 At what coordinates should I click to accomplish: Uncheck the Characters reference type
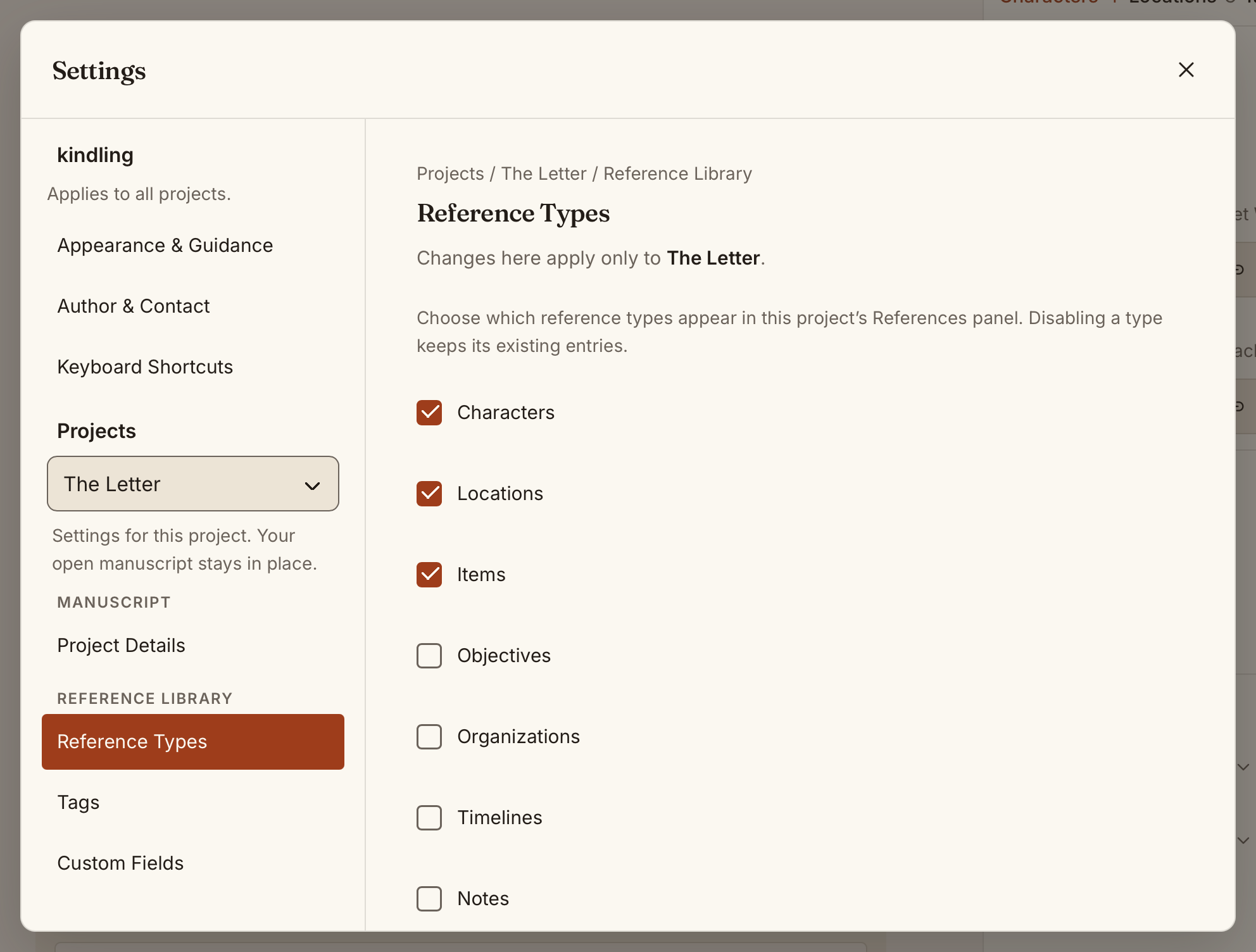click(x=429, y=413)
